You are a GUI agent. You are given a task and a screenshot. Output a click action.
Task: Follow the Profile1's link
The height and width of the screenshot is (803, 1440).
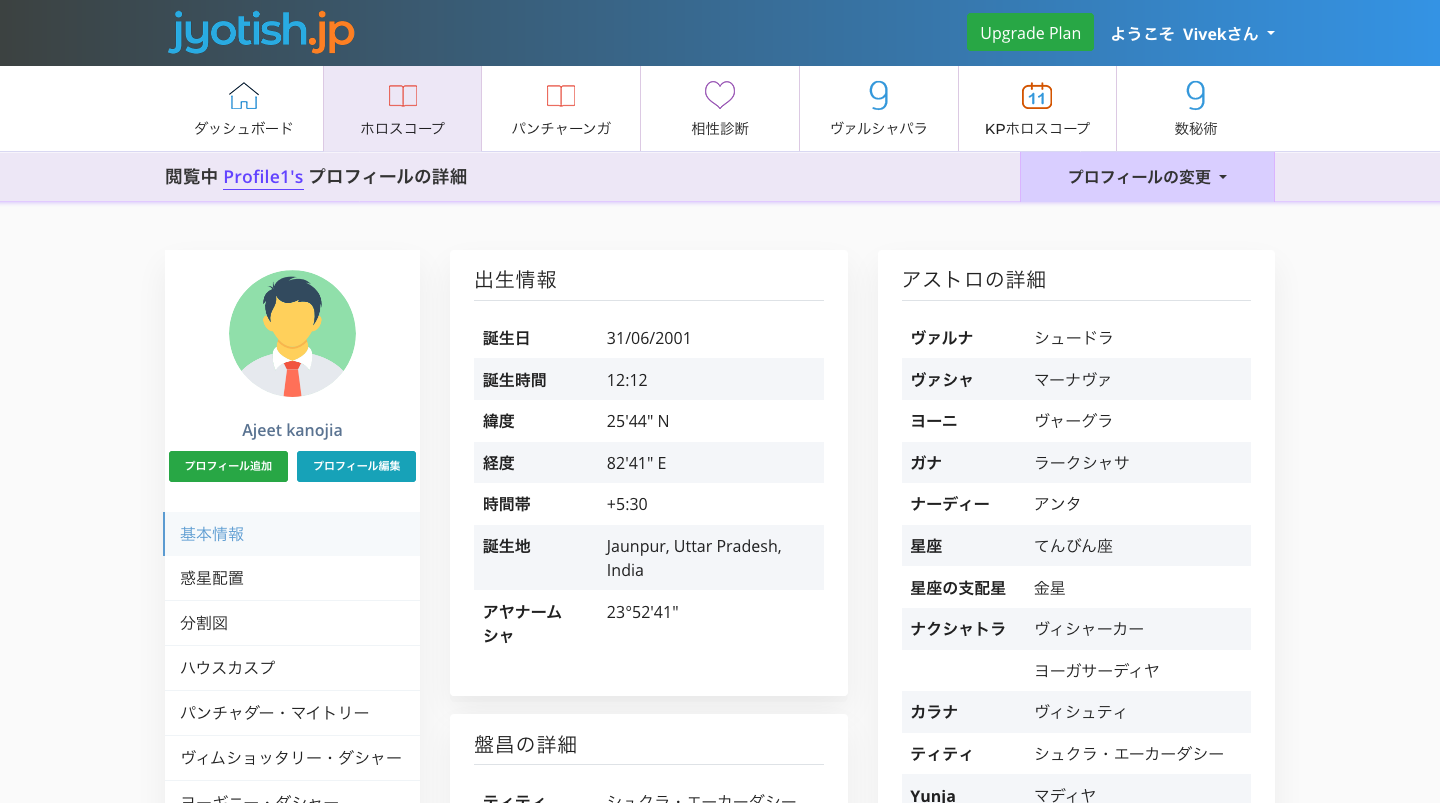coord(263,177)
